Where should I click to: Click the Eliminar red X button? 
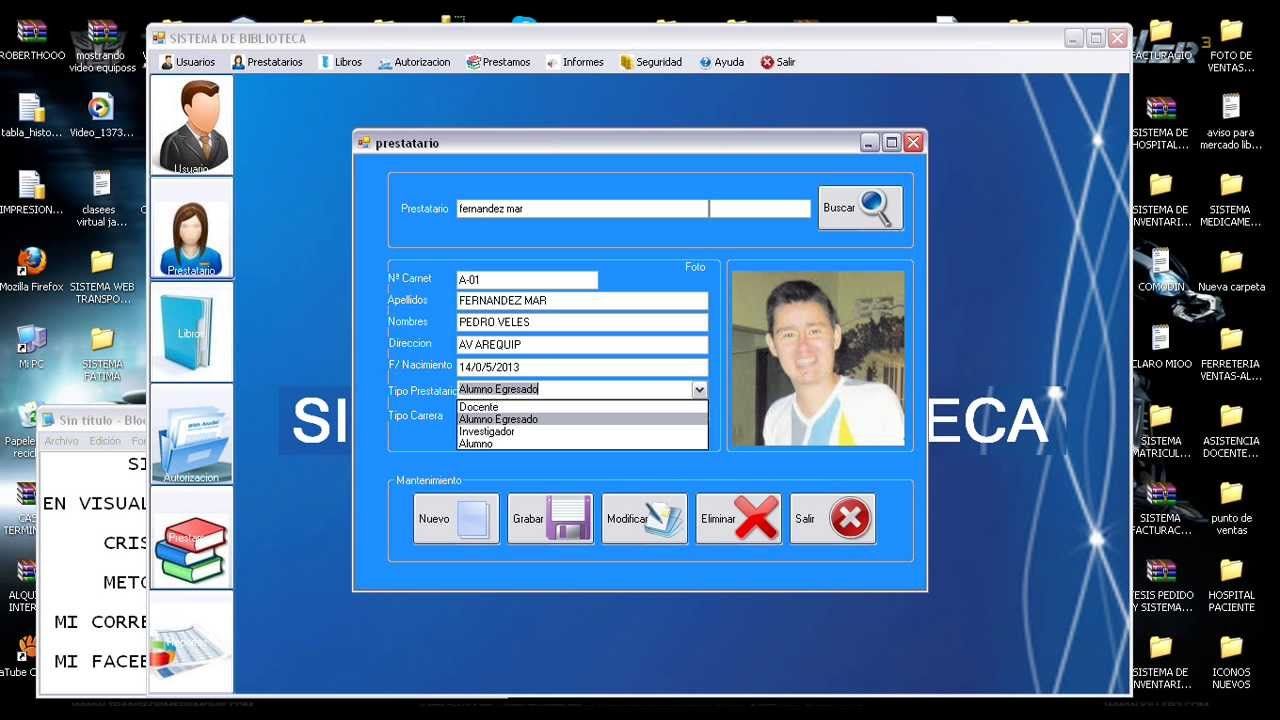[x=739, y=519]
